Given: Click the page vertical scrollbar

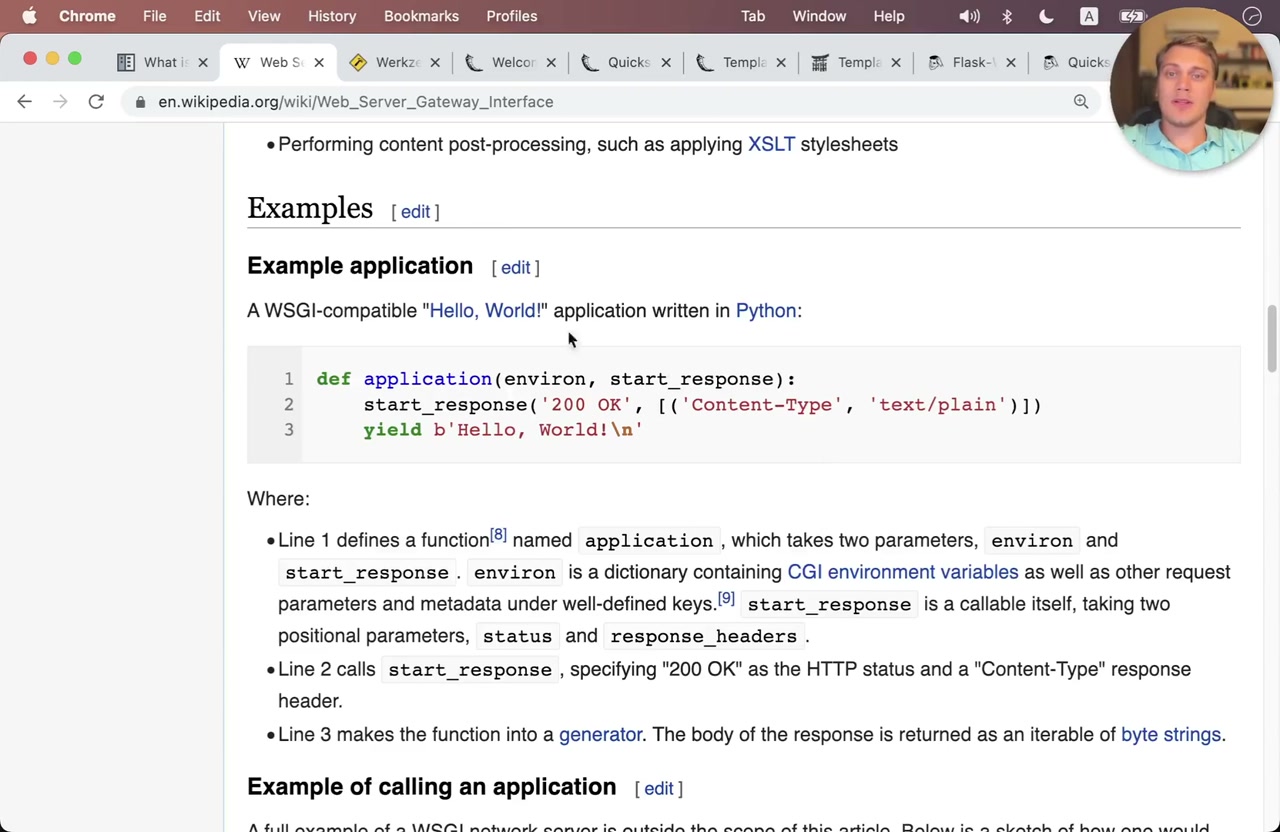Looking at the screenshot, I should click(x=1272, y=340).
